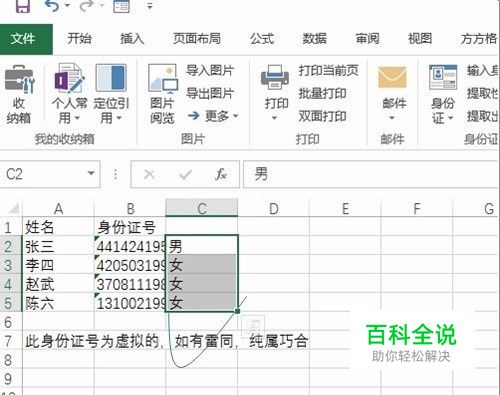Click the Redo arrow icon
Screen dimensions: 500x395
87,5
